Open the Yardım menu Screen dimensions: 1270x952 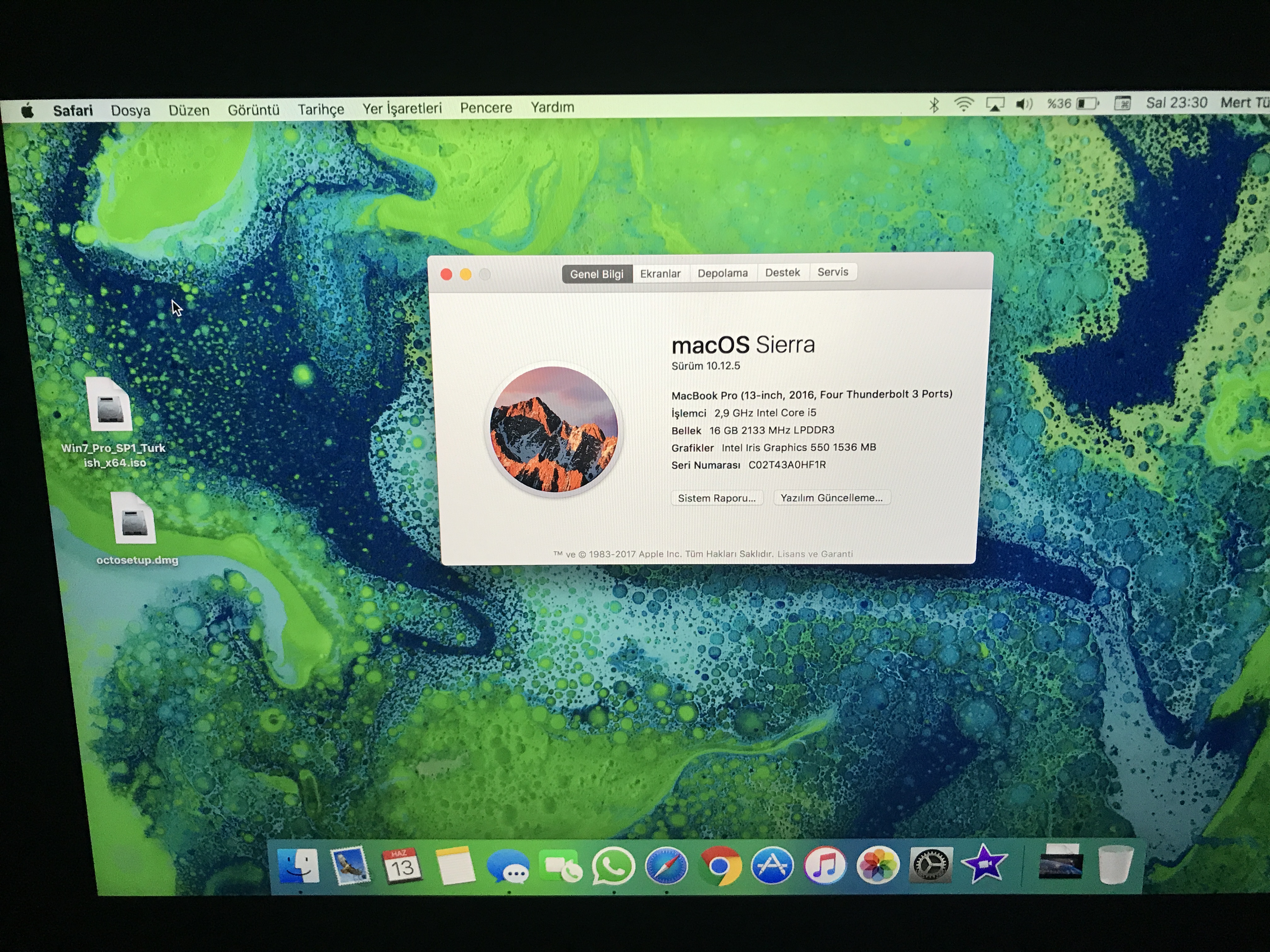tap(552, 107)
